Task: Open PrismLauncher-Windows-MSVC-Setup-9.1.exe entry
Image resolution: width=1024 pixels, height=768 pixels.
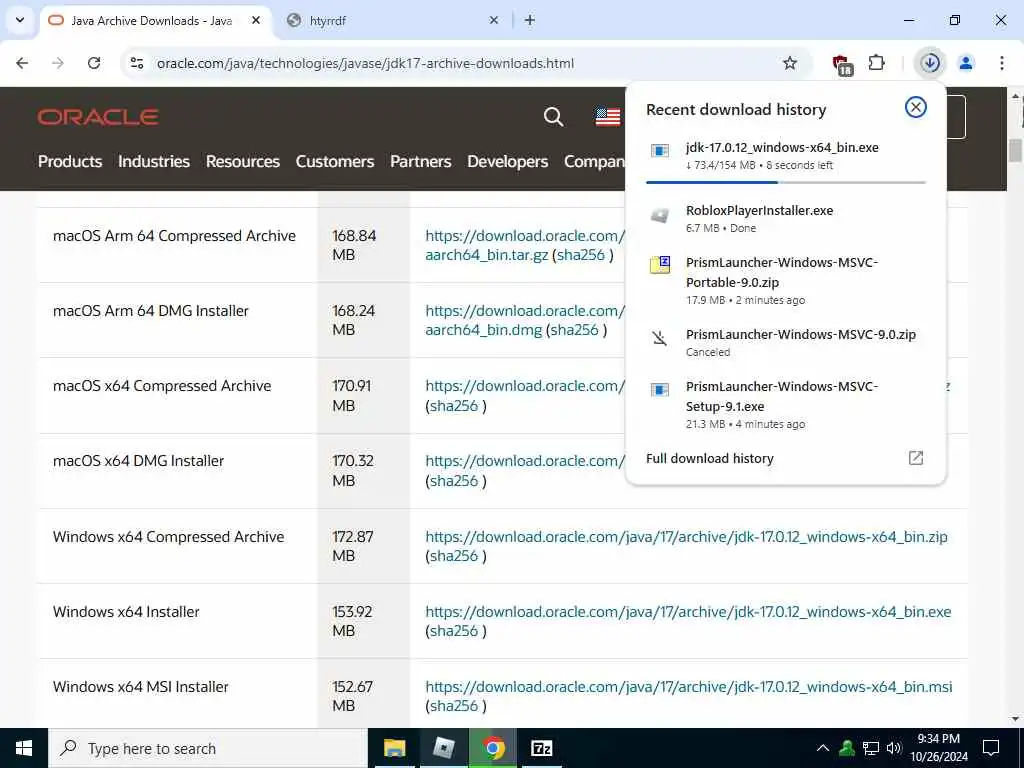Action: [x=786, y=404]
